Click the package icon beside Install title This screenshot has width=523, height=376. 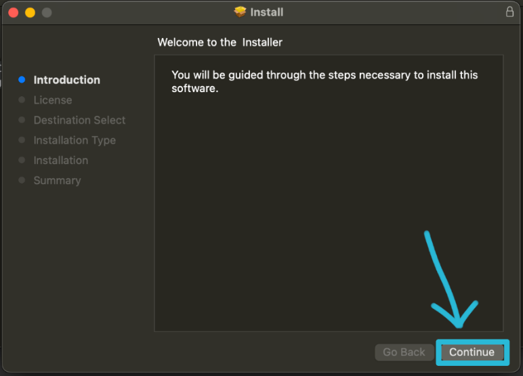point(240,12)
